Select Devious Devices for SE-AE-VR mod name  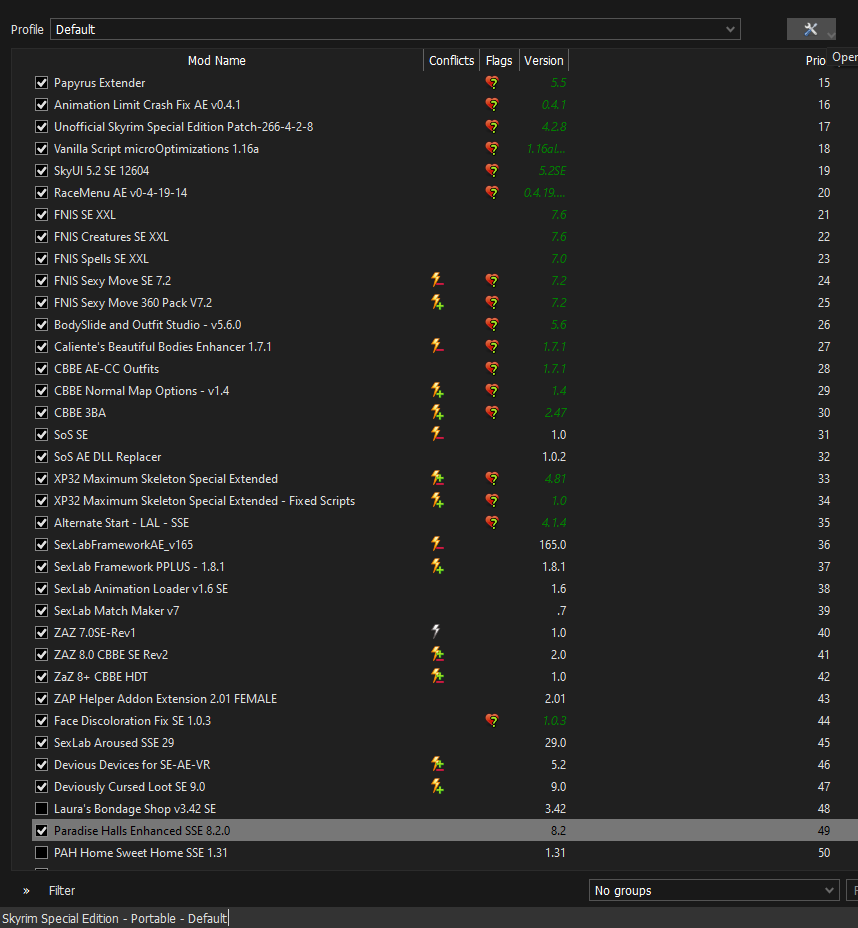pos(132,765)
